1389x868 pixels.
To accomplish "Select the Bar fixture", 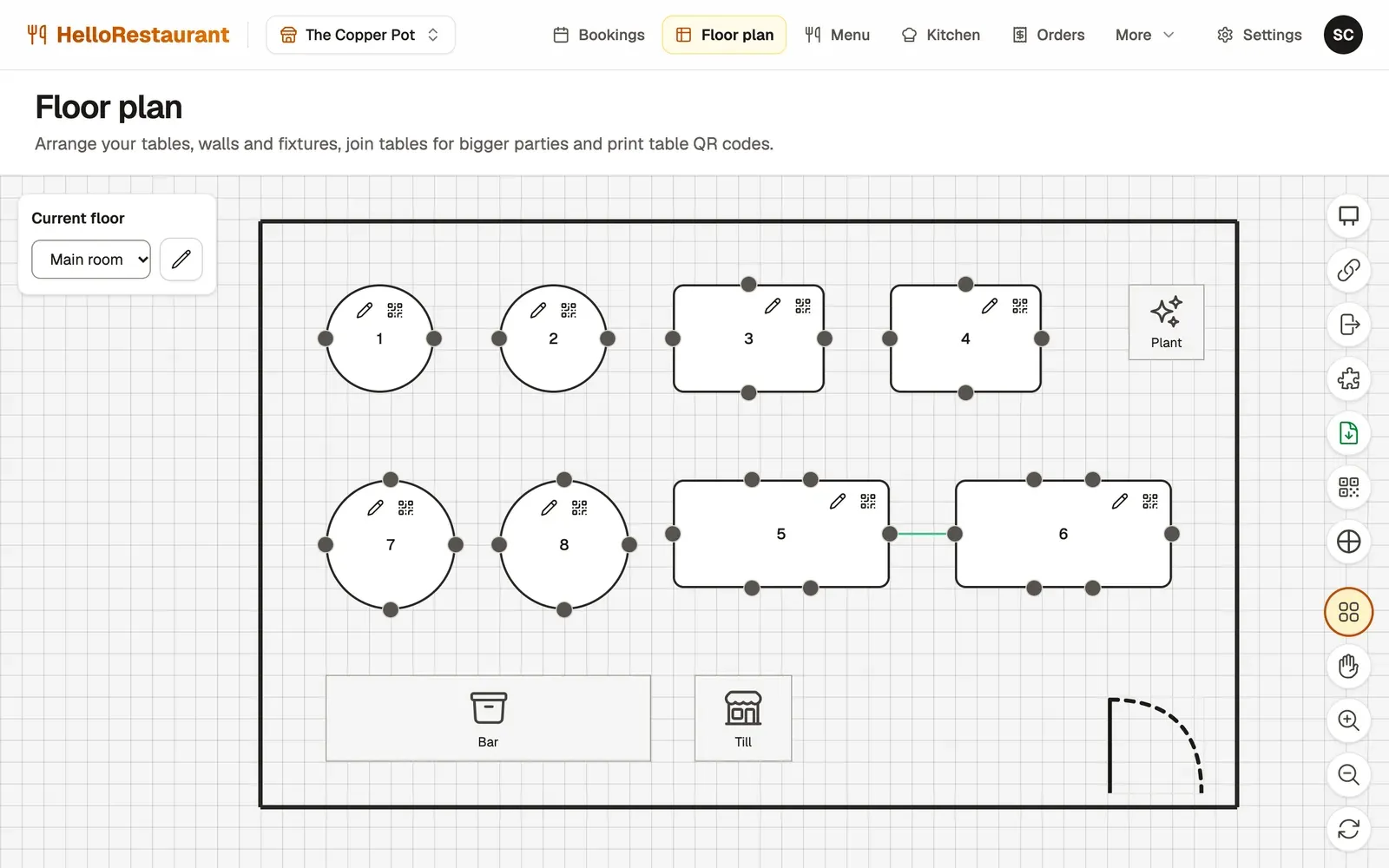I will click(488, 719).
